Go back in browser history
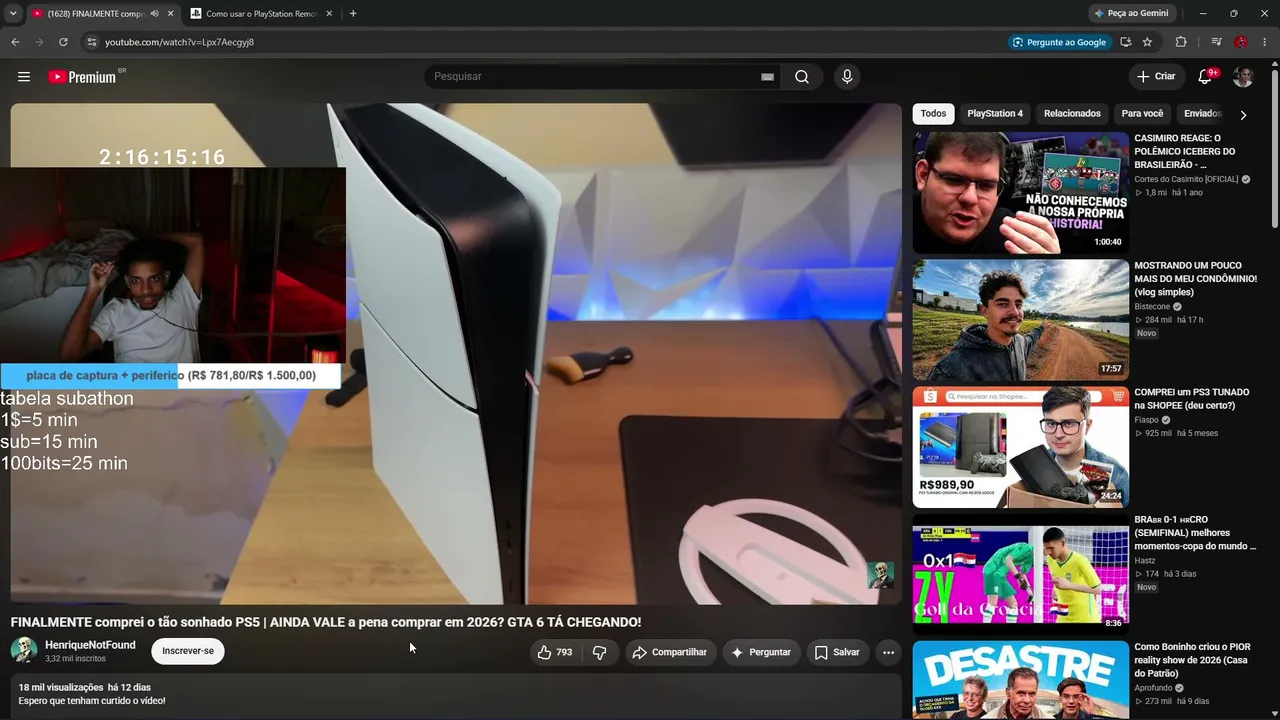Image resolution: width=1280 pixels, height=720 pixels. pos(15,42)
